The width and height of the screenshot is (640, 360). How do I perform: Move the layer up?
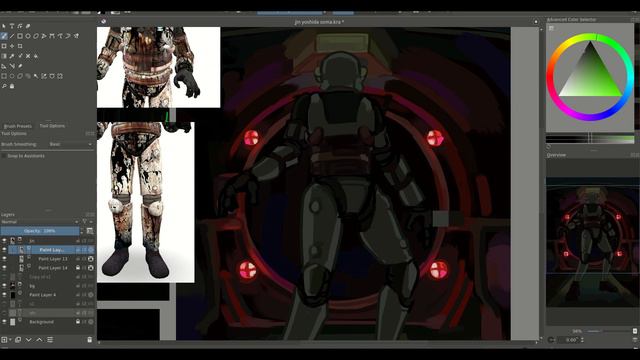coord(39,340)
